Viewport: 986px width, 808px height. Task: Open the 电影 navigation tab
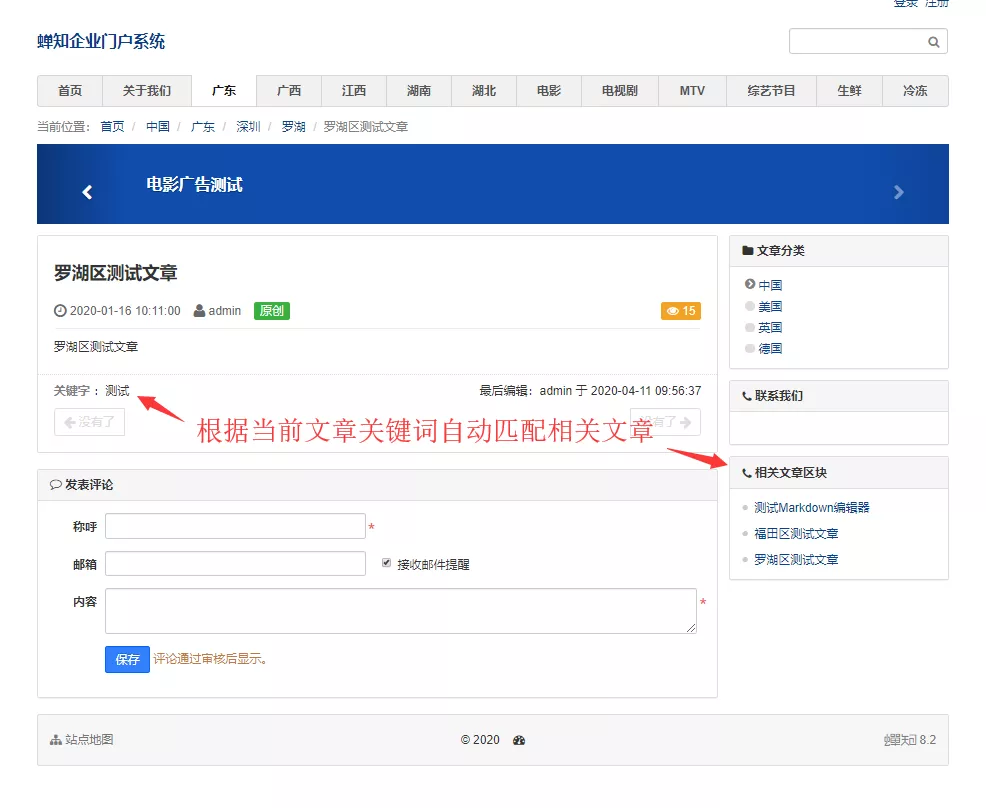pos(549,91)
